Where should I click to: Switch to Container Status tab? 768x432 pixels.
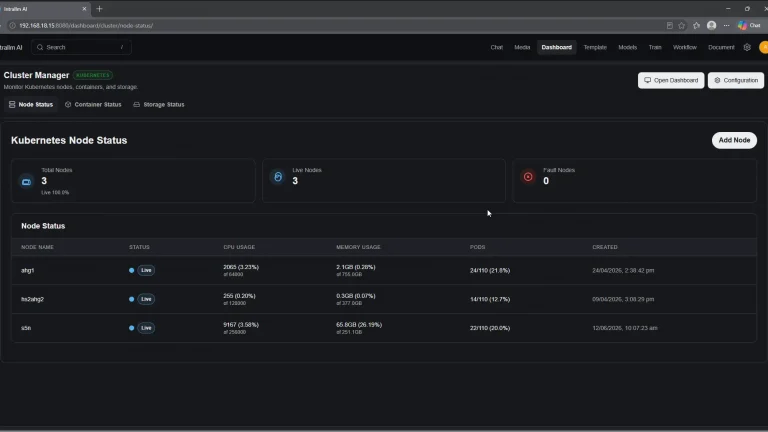93,104
